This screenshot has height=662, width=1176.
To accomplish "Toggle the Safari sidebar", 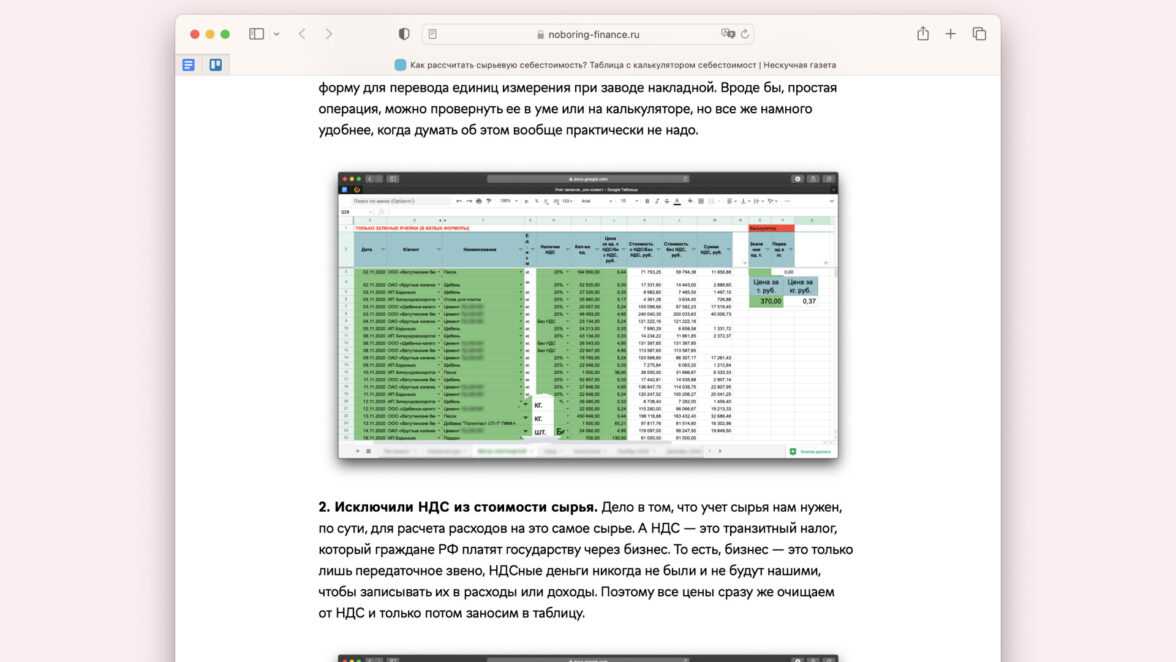I will coord(256,34).
